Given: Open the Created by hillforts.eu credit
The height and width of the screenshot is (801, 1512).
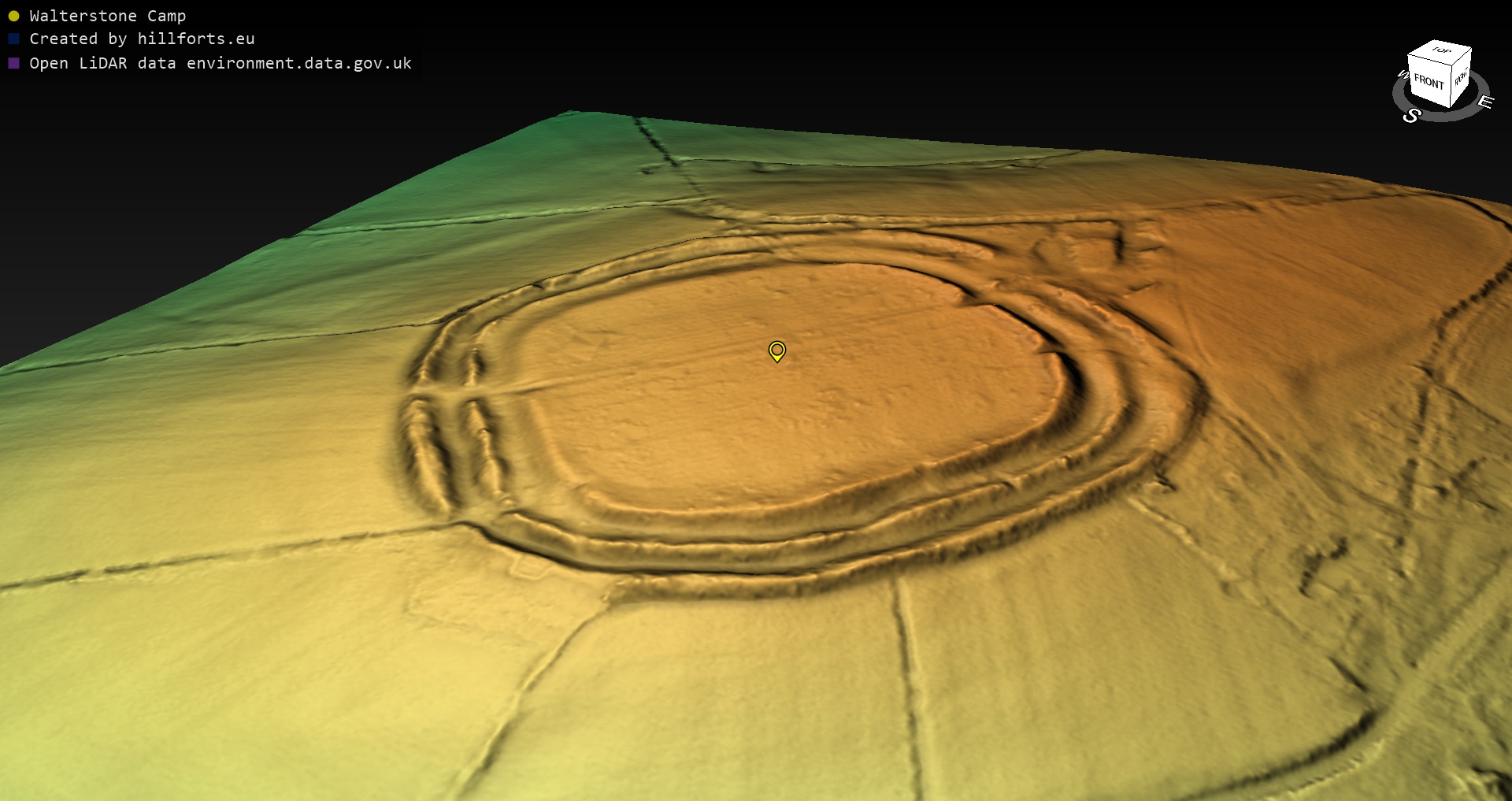Looking at the screenshot, I should pyautogui.click(x=142, y=39).
